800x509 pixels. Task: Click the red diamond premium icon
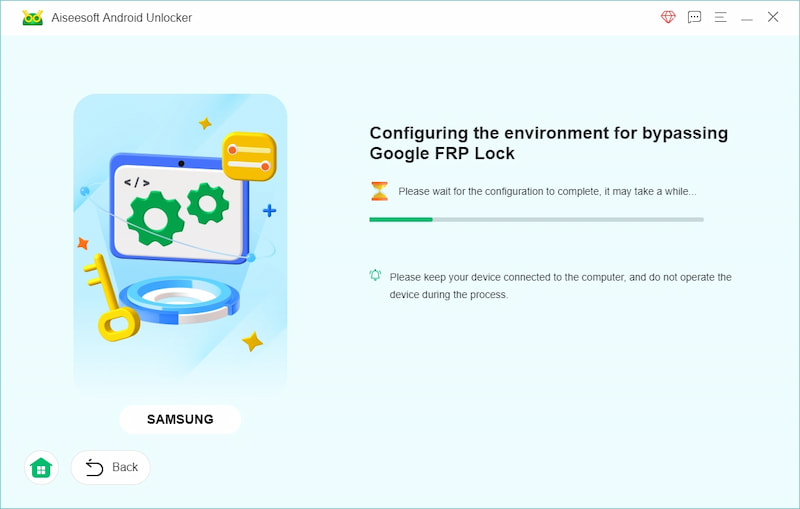(x=668, y=17)
